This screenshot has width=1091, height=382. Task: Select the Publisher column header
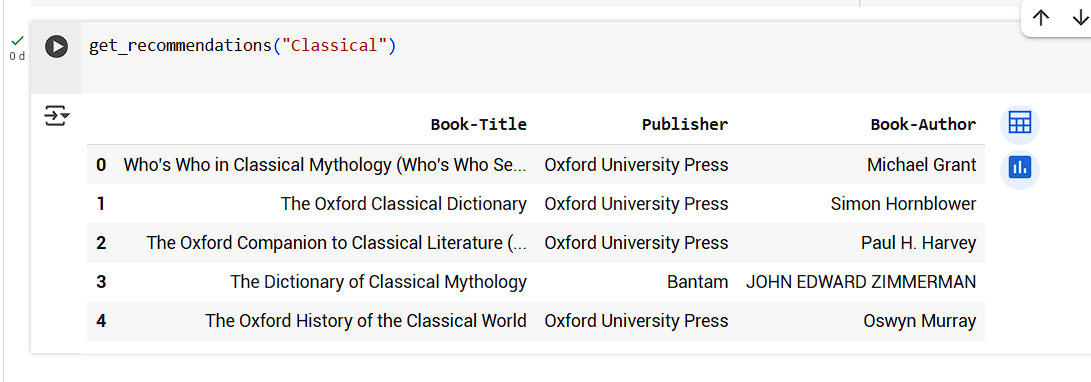click(x=685, y=125)
